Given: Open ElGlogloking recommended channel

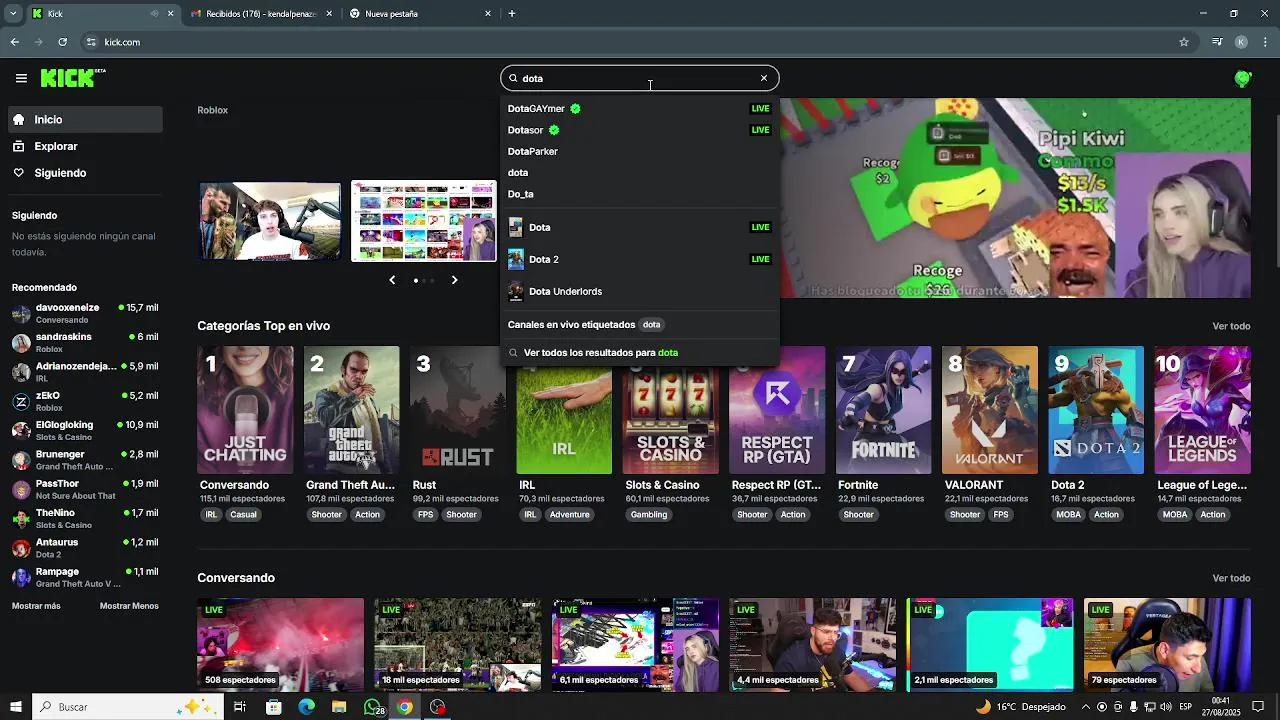Looking at the screenshot, I should pyautogui.click(x=85, y=430).
